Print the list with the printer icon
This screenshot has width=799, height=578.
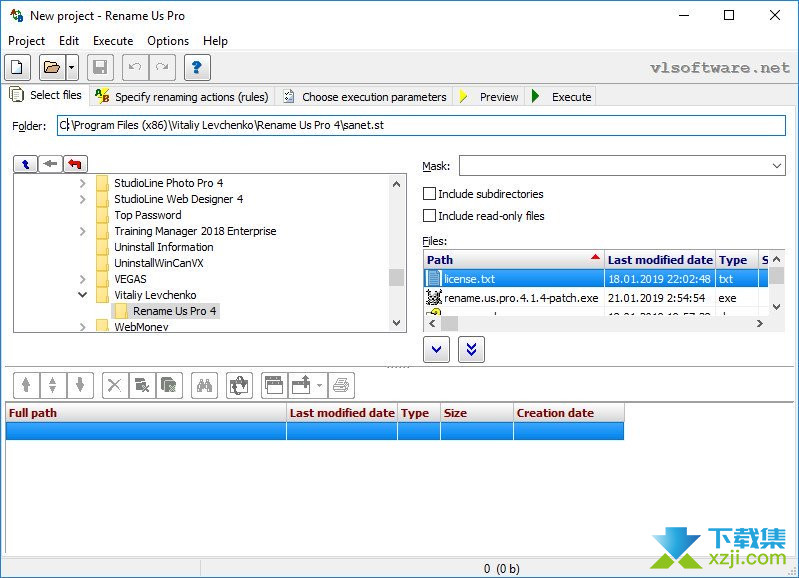341,385
